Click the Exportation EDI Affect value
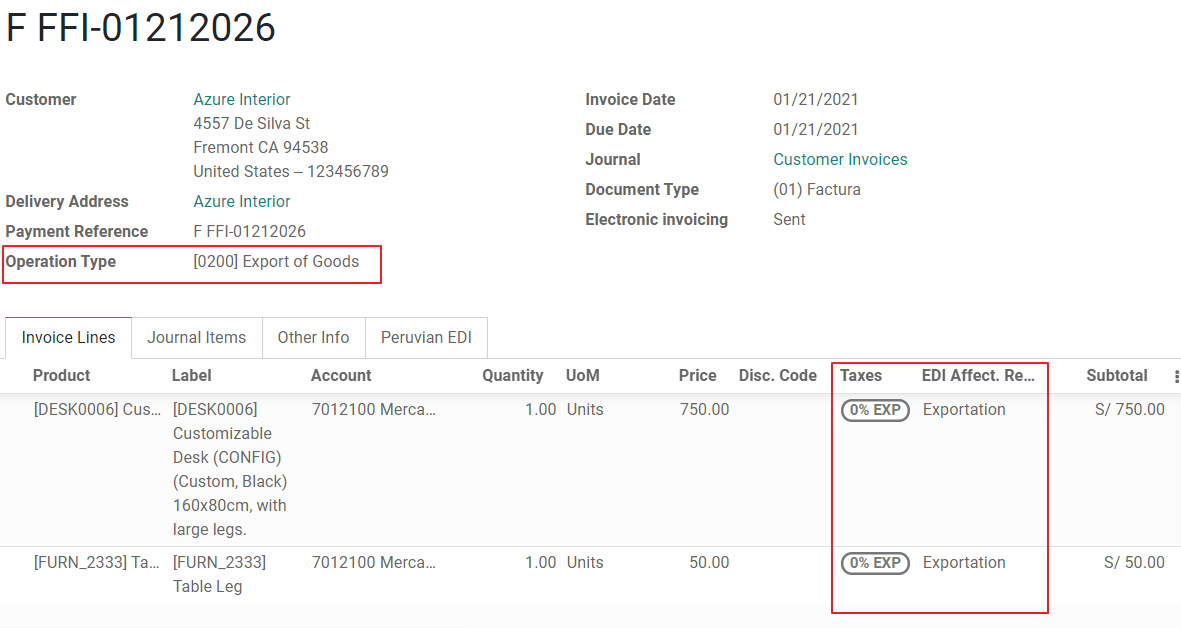This screenshot has height=628, width=1181. [x=963, y=409]
